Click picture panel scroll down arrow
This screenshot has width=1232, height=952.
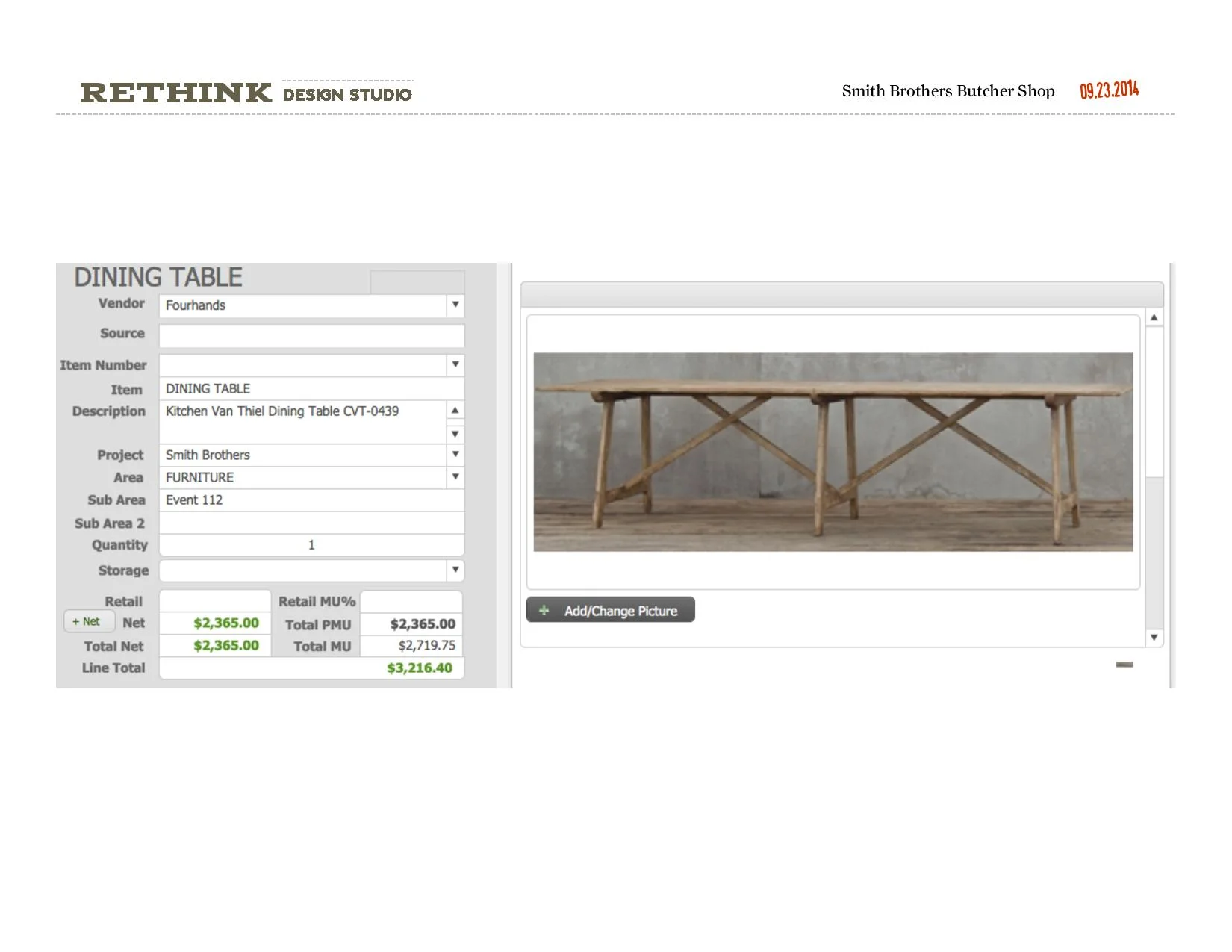coord(1154,637)
